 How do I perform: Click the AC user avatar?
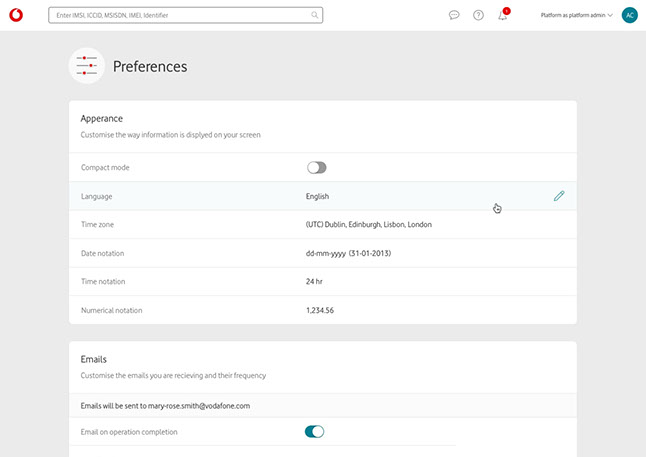point(629,15)
